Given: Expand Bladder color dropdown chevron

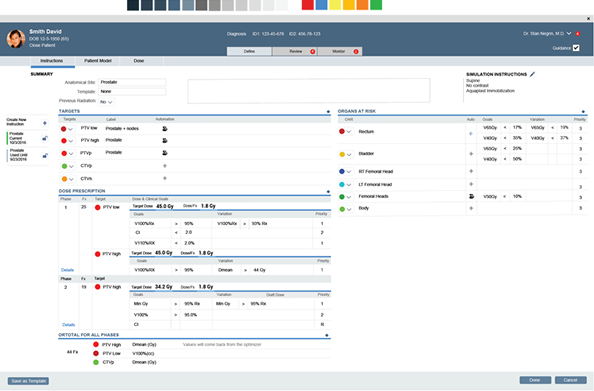Looking at the screenshot, I should (349, 154).
